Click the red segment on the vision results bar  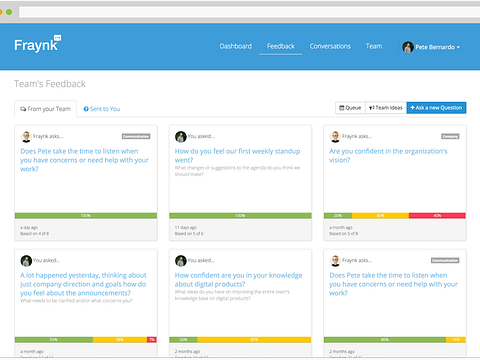coord(437,216)
